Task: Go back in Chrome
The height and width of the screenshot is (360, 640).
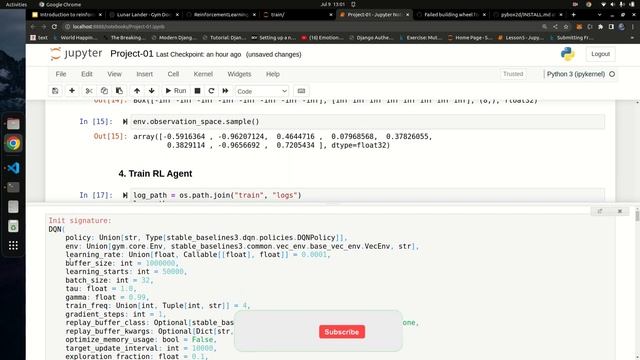Action: point(33,27)
